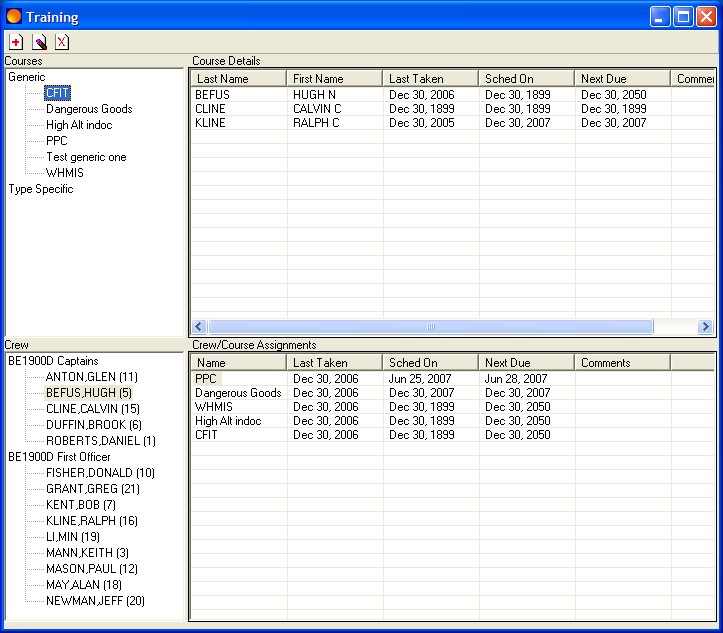Select the CLINE row in Course Details

pyautogui.click(x=452, y=109)
